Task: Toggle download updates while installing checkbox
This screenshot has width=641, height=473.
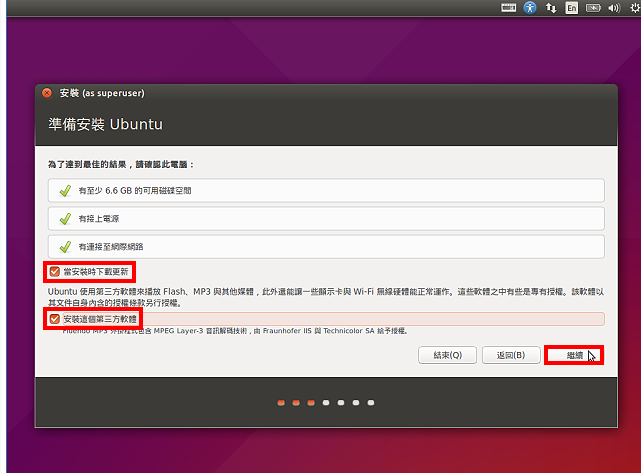Action: [54, 272]
